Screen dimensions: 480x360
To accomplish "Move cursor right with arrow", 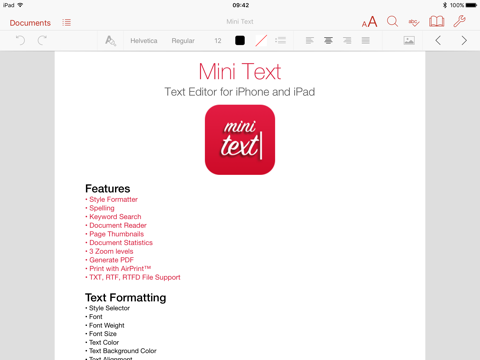I will pyautogui.click(x=464, y=40).
